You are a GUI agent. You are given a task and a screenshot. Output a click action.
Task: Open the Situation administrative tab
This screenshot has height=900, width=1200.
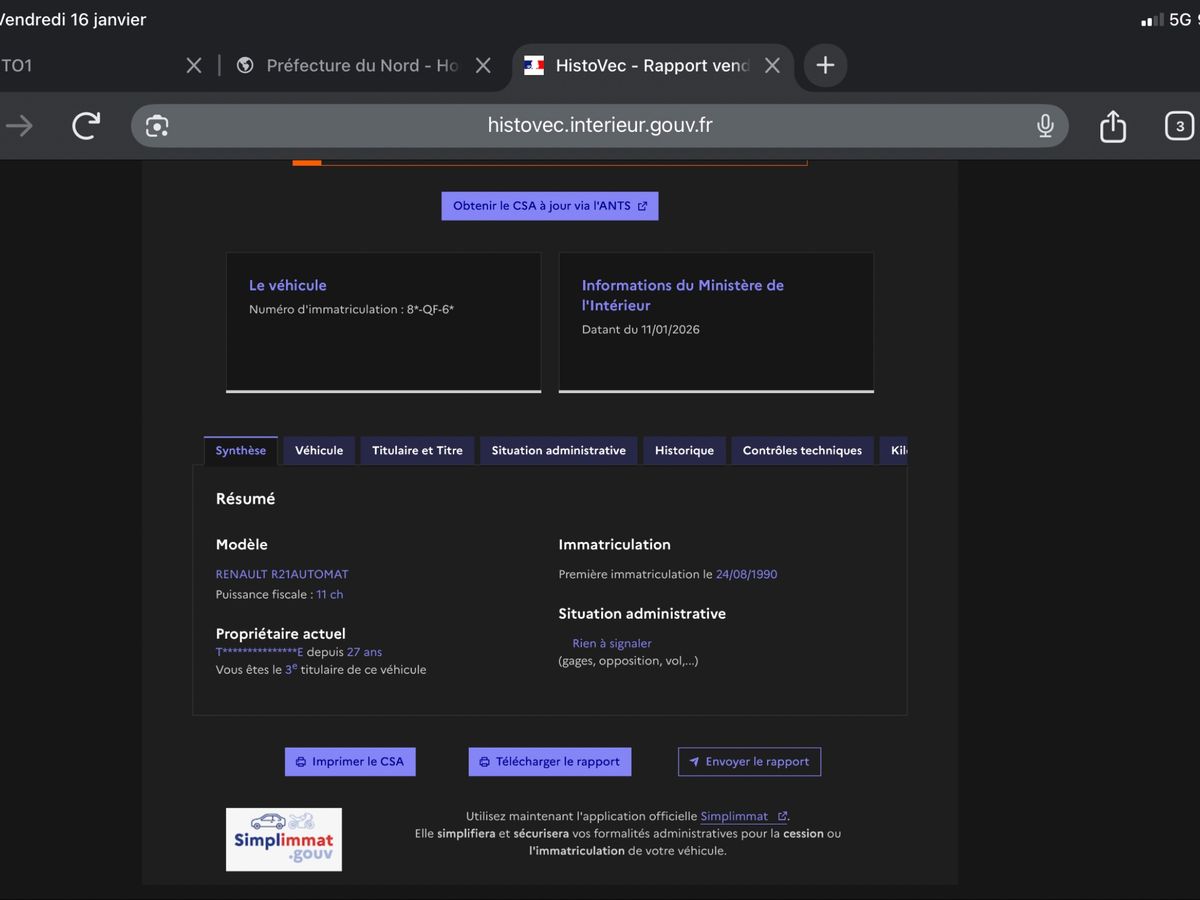[558, 450]
